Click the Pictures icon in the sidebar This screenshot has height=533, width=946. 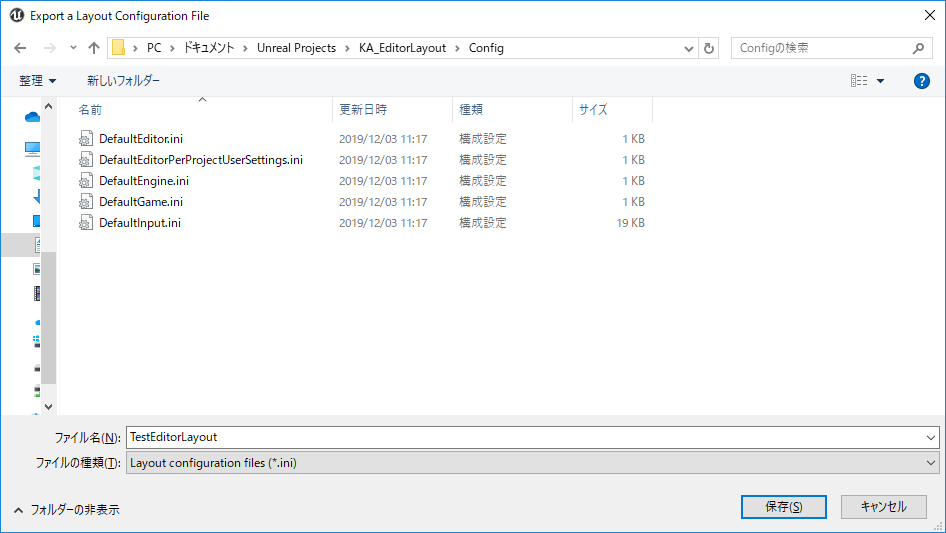(37, 269)
